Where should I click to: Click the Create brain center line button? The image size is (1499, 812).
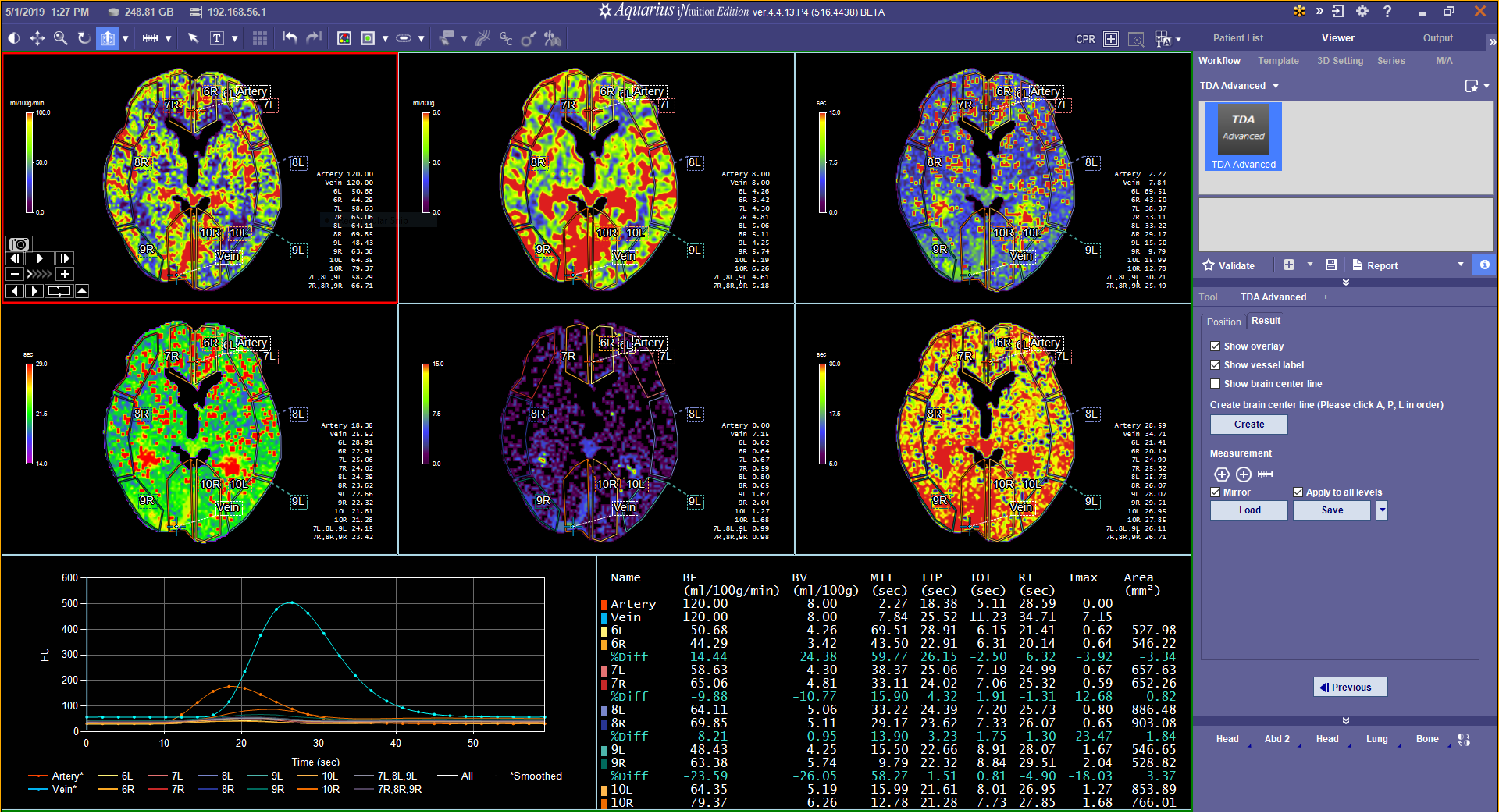(1249, 424)
